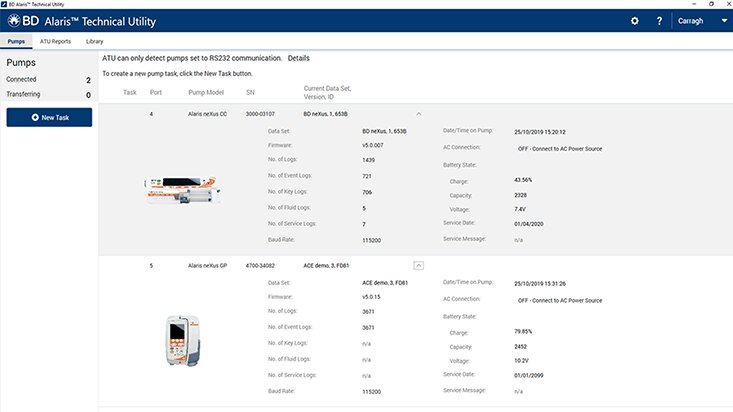Select pump row with SN 4700-34082
Viewport: 733px width, 412px height.
(x=260, y=265)
